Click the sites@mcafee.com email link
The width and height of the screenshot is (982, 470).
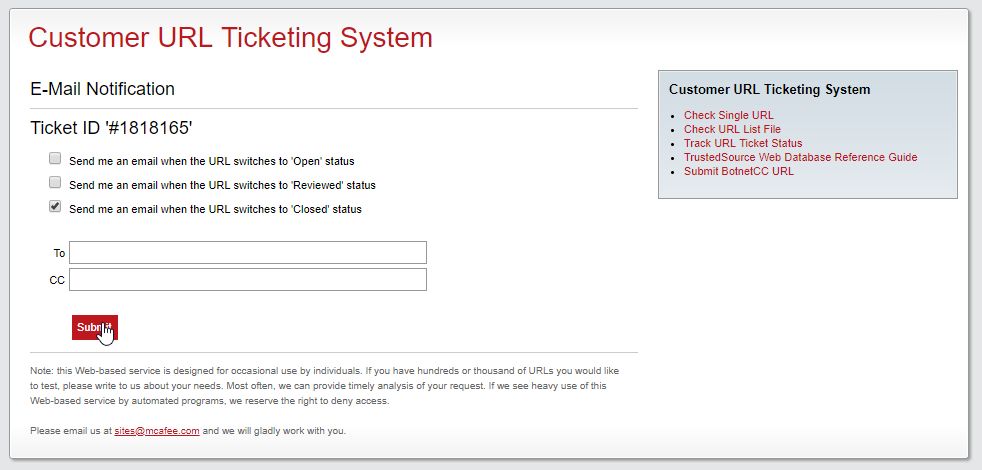click(157, 431)
